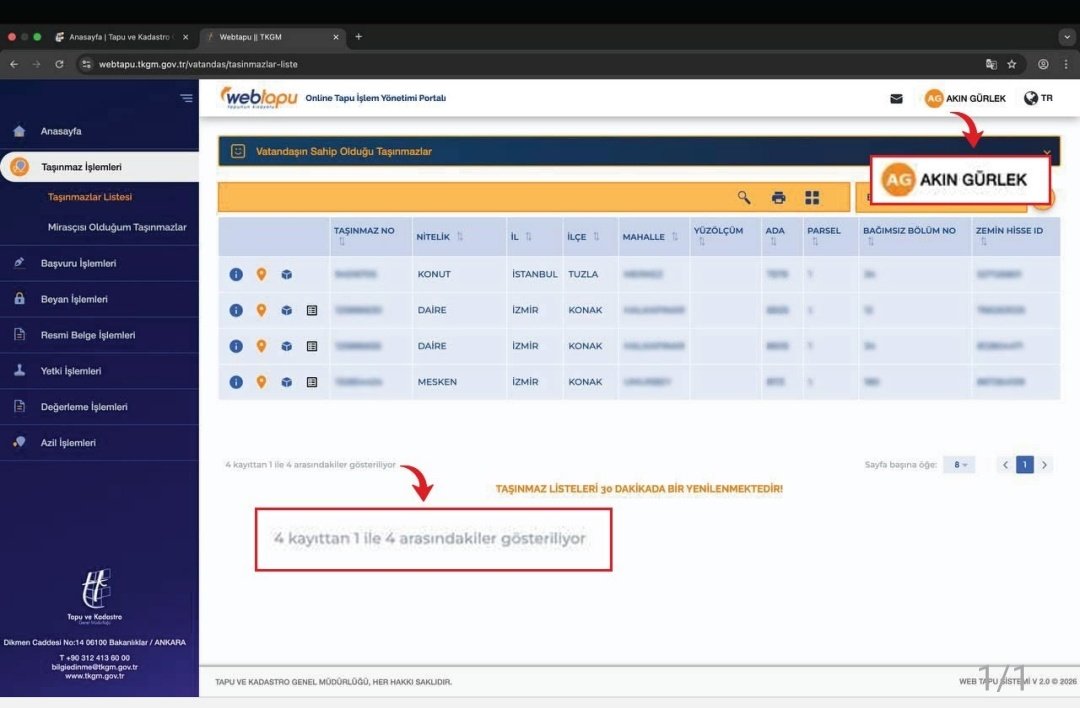
Task: Print the property list with the printer icon
Action: [x=778, y=198]
